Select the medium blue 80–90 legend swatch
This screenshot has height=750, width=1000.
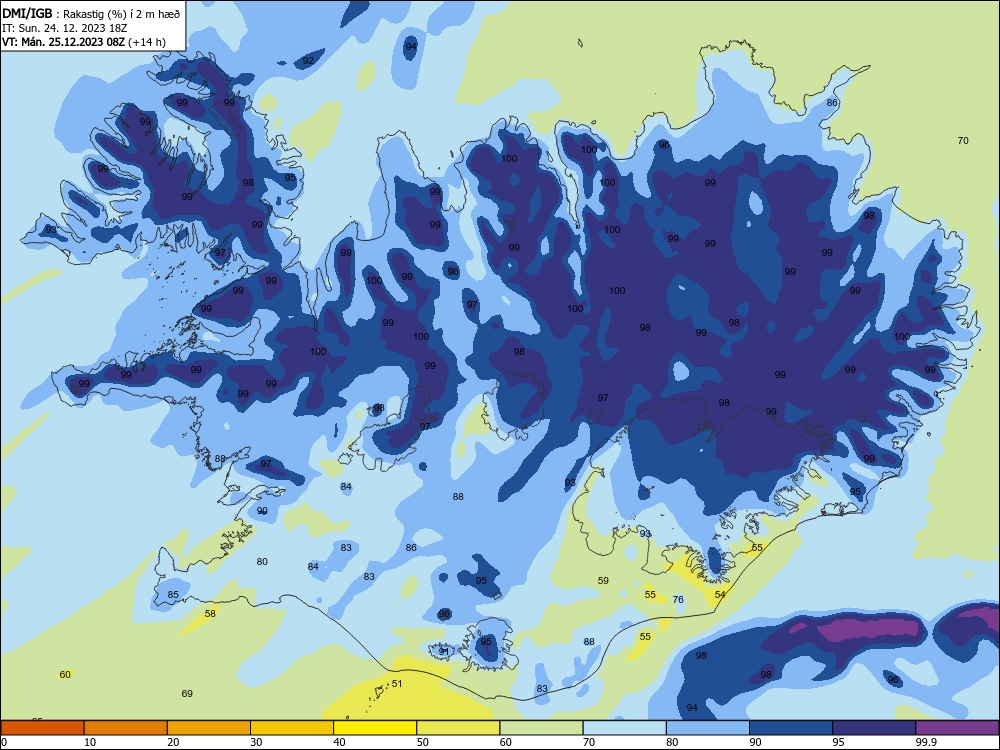(x=708, y=728)
